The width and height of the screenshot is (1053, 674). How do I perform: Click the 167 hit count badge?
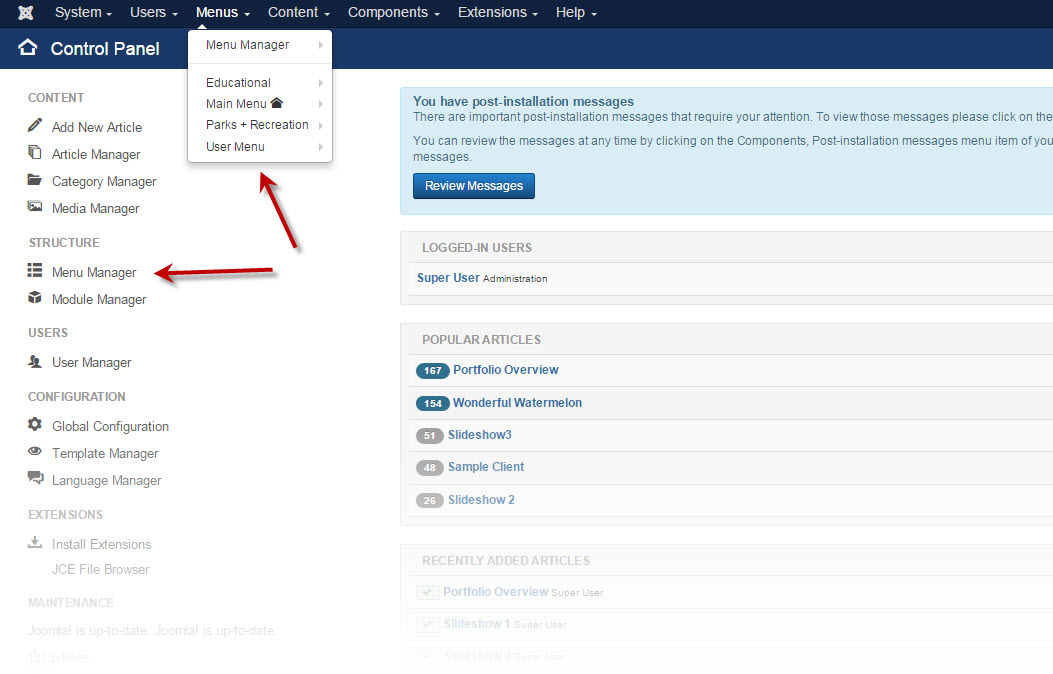coord(431,370)
